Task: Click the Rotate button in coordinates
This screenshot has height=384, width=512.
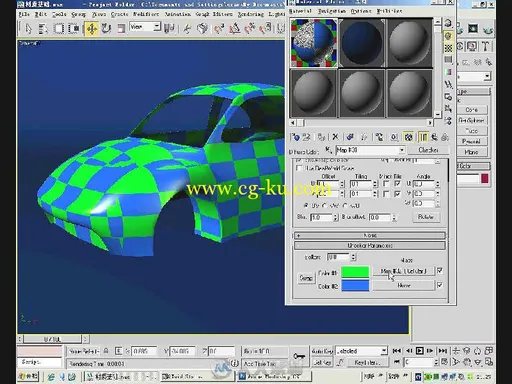Action: click(426, 217)
